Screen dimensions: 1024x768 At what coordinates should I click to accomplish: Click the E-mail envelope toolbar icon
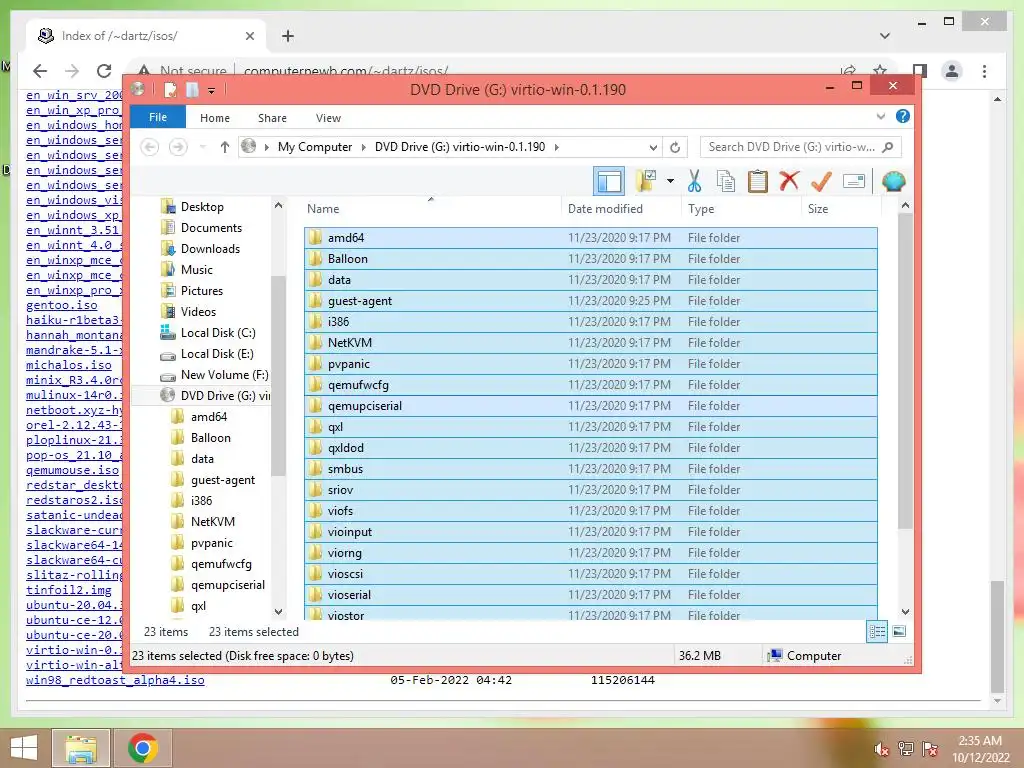tap(854, 181)
